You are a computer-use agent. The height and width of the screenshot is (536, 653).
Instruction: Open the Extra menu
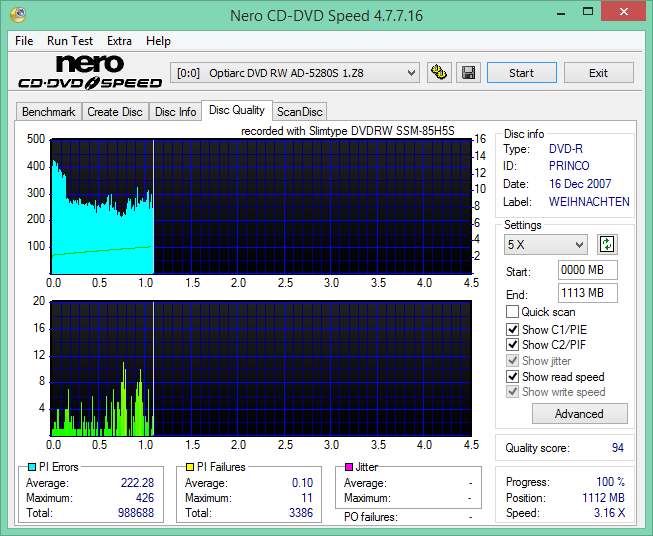(119, 41)
